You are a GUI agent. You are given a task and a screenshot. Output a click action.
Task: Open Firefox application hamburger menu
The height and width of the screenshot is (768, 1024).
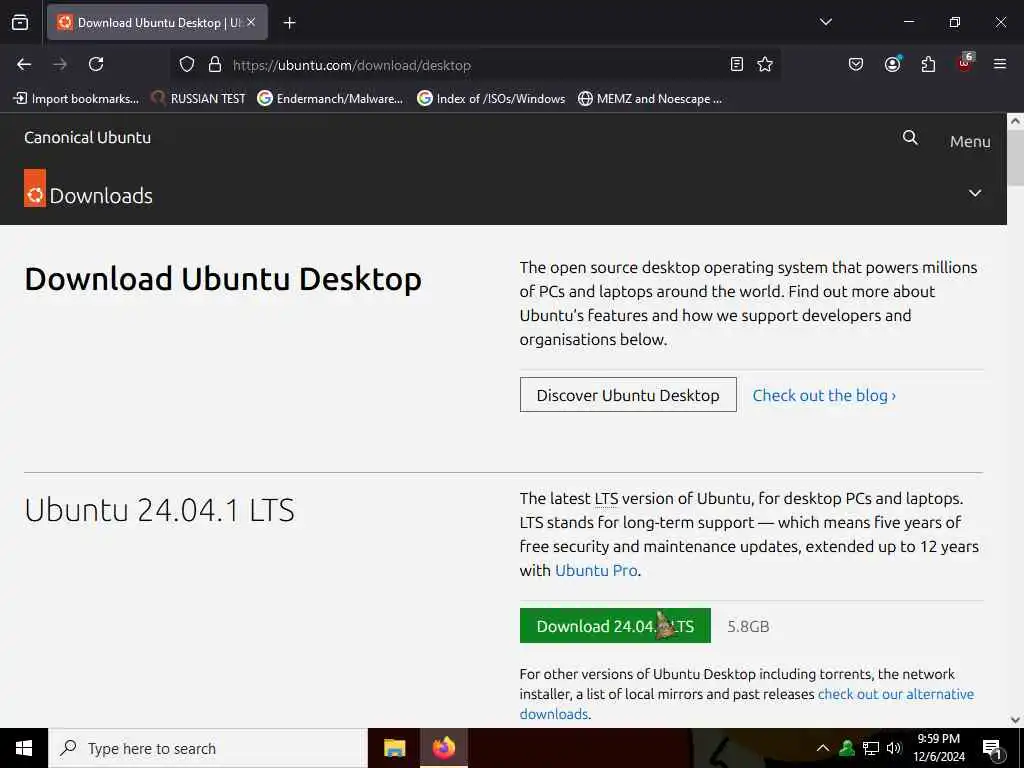coord(1000,64)
